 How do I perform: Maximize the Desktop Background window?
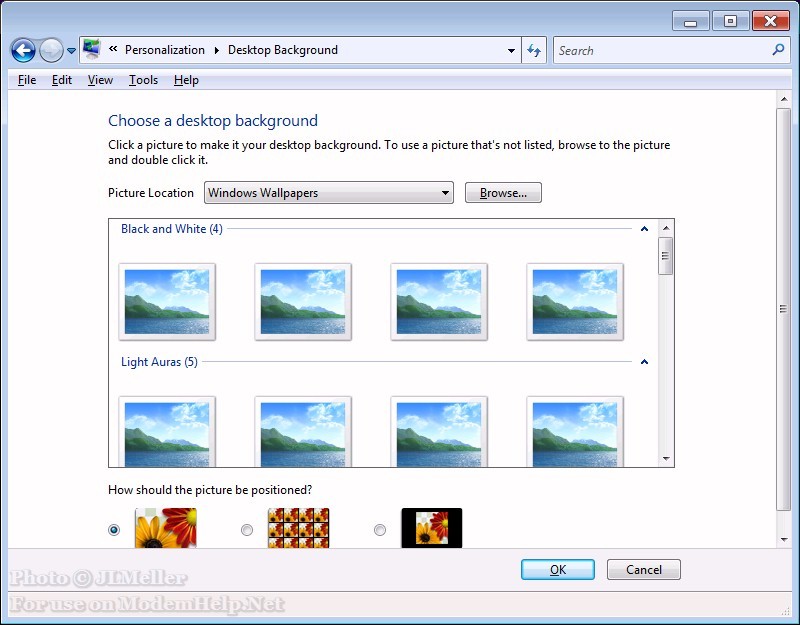pyautogui.click(x=731, y=21)
